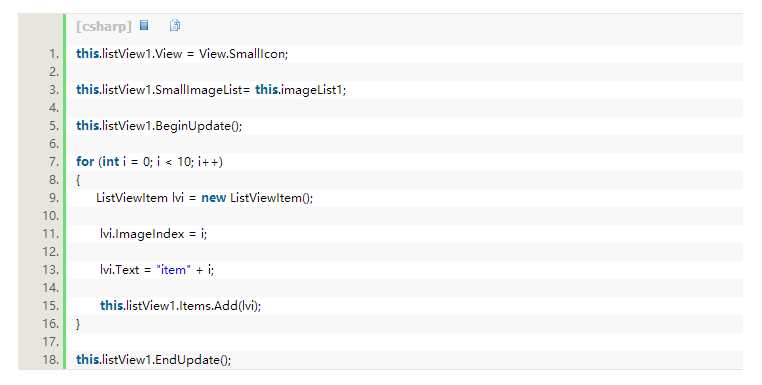Click the "item" string literal

coord(173,269)
